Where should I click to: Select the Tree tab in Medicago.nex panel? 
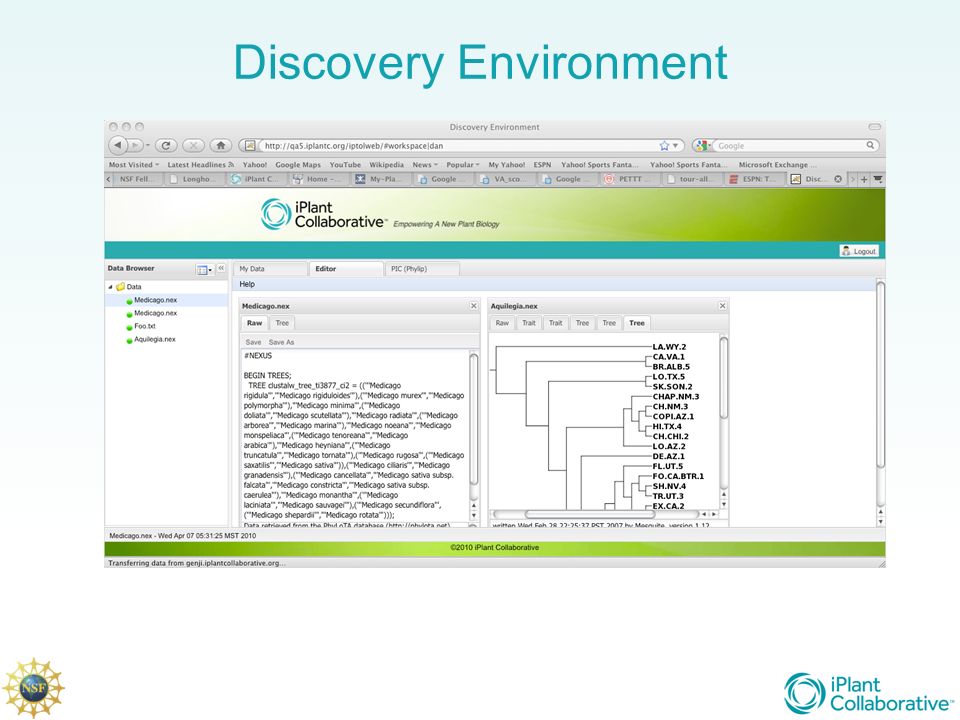click(282, 323)
